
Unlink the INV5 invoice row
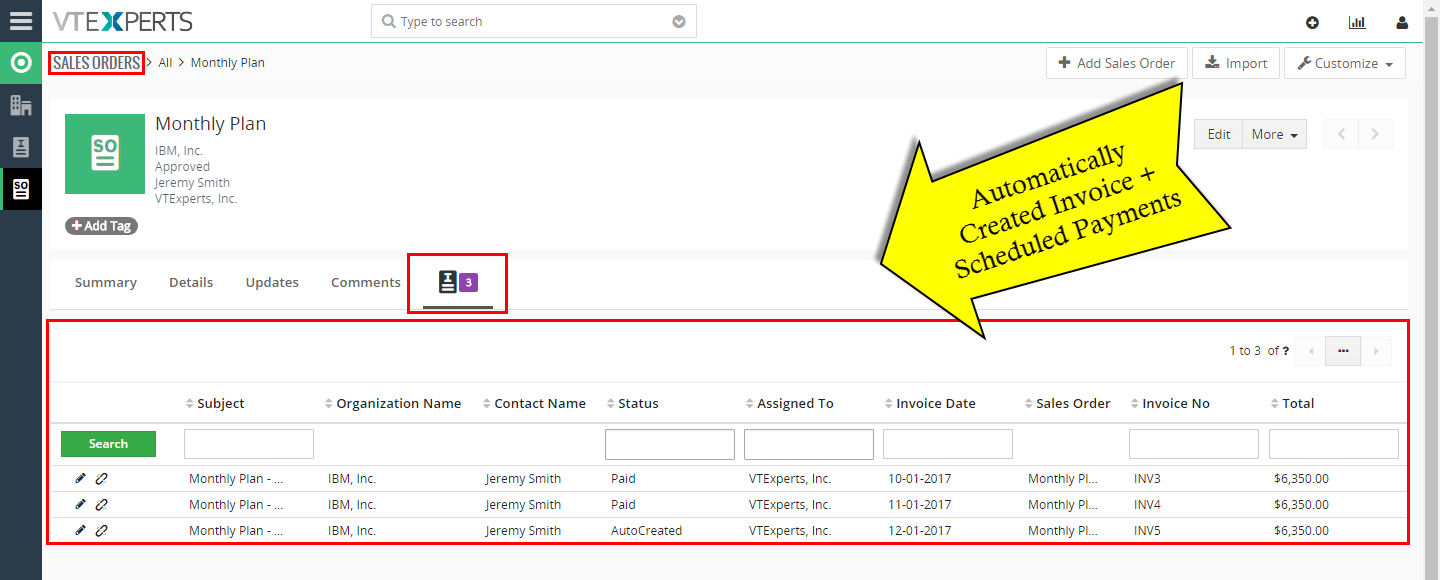pos(101,530)
